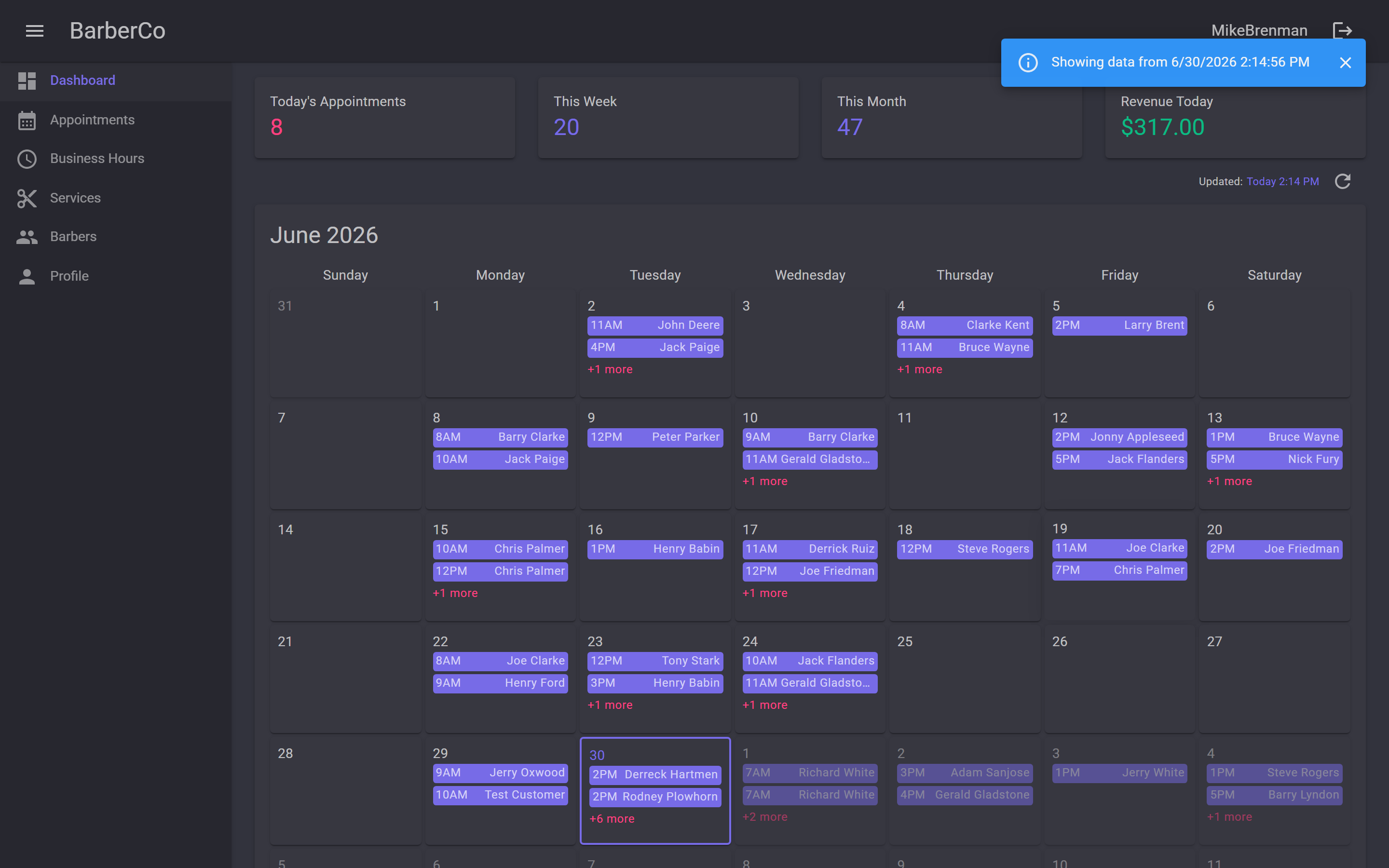Open Business Hours page
Image resolution: width=1389 pixels, height=868 pixels.
116,159
